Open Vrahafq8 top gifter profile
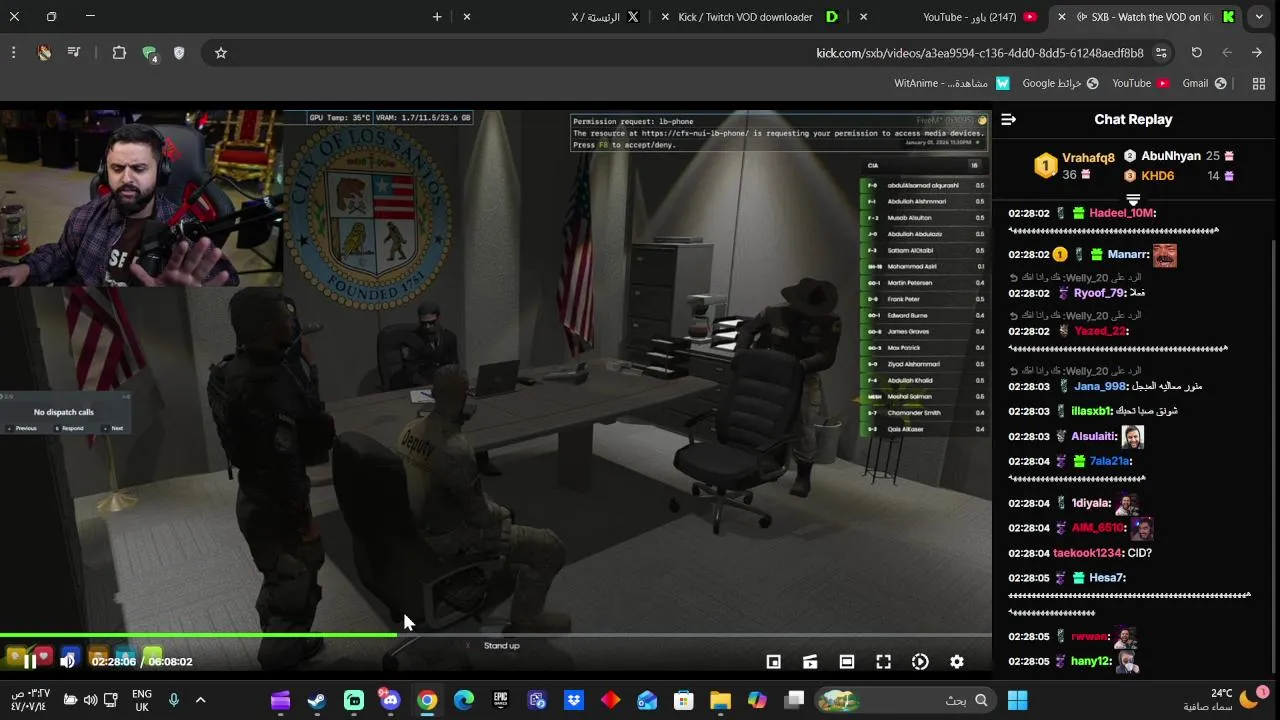1280x720 pixels. (1088, 158)
